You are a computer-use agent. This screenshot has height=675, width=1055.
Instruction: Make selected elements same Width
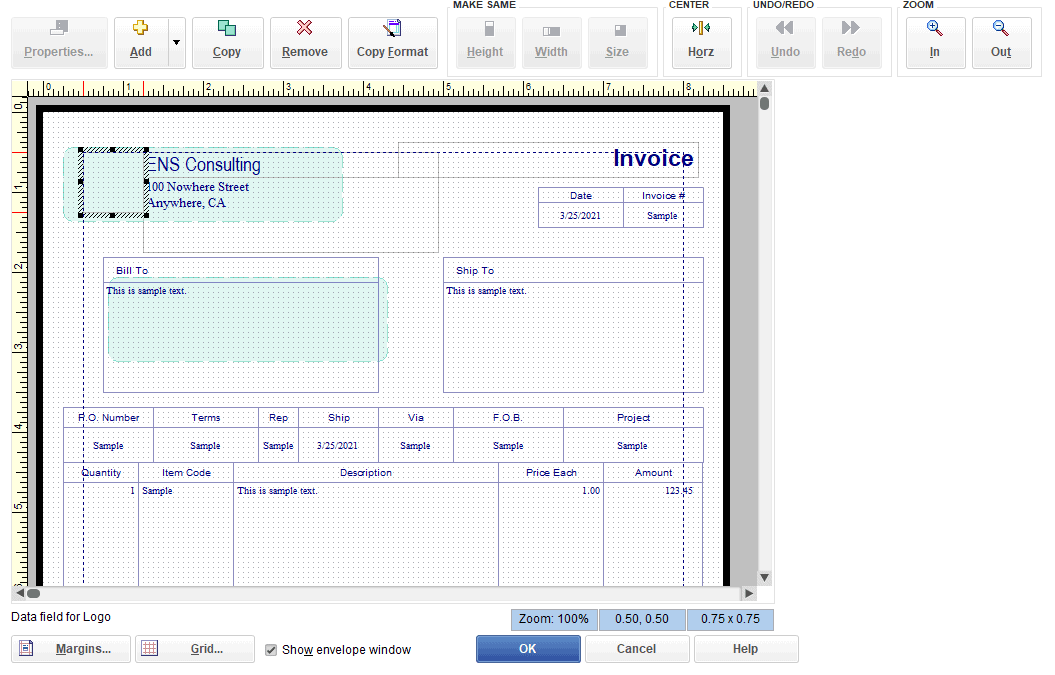pyautogui.click(x=552, y=43)
